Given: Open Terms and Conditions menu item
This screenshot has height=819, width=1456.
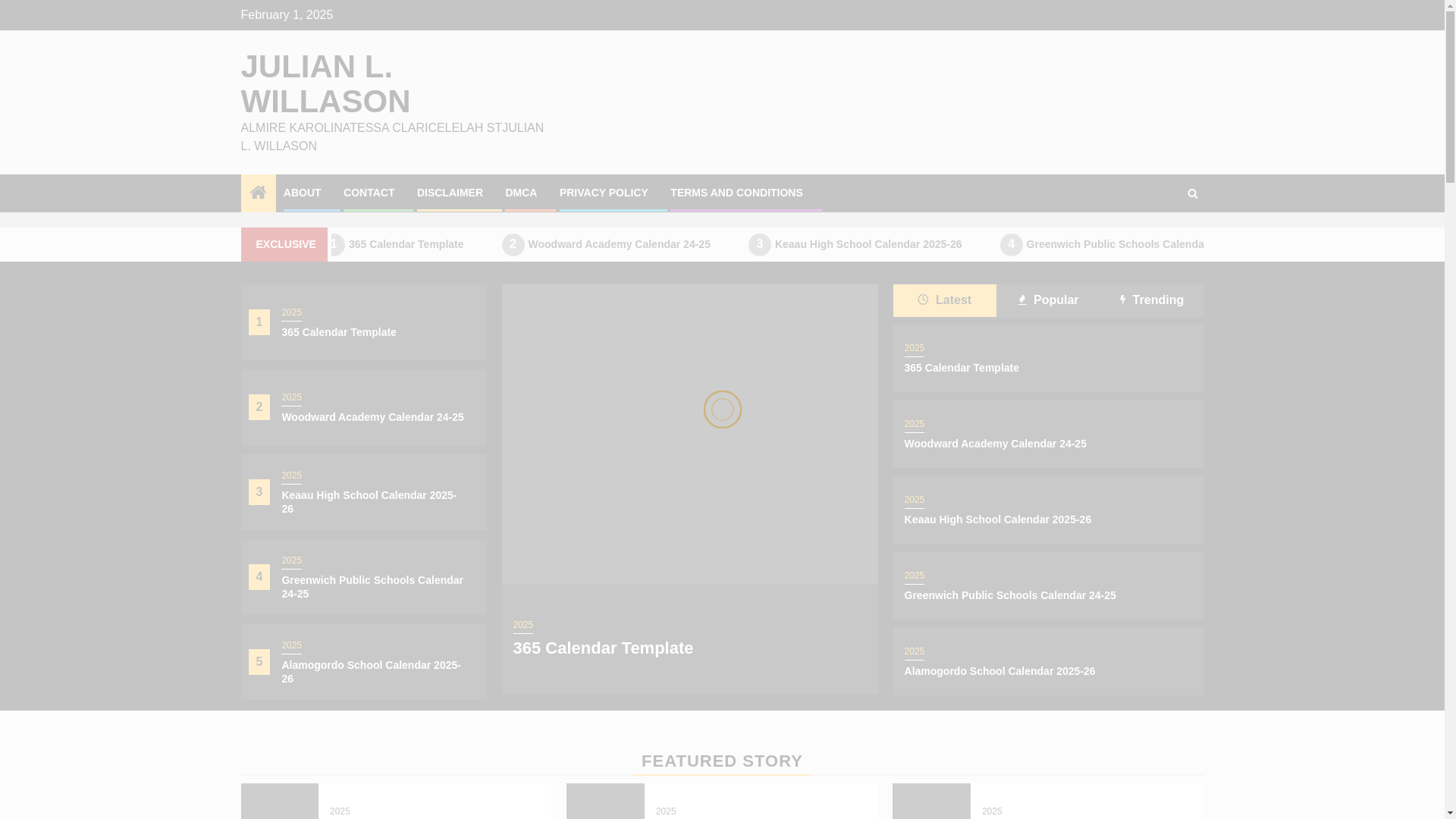Looking at the screenshot, I should coord(736,193).
